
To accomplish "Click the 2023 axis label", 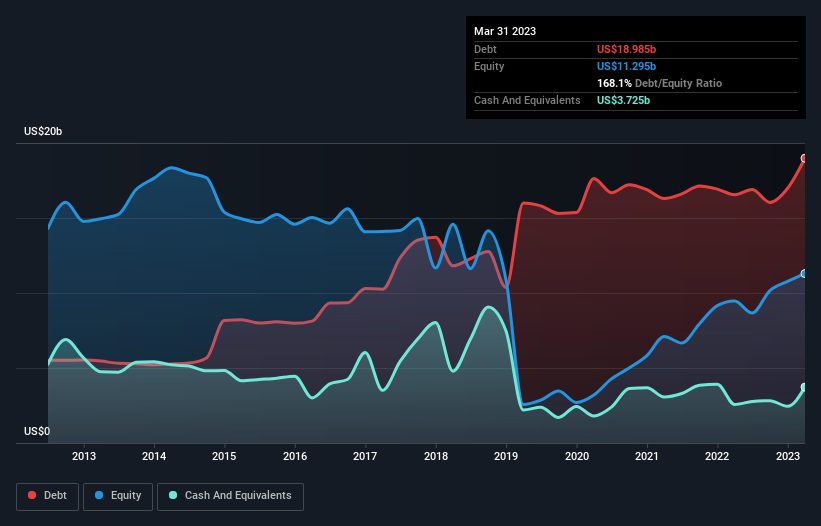I will coord(787,456).
